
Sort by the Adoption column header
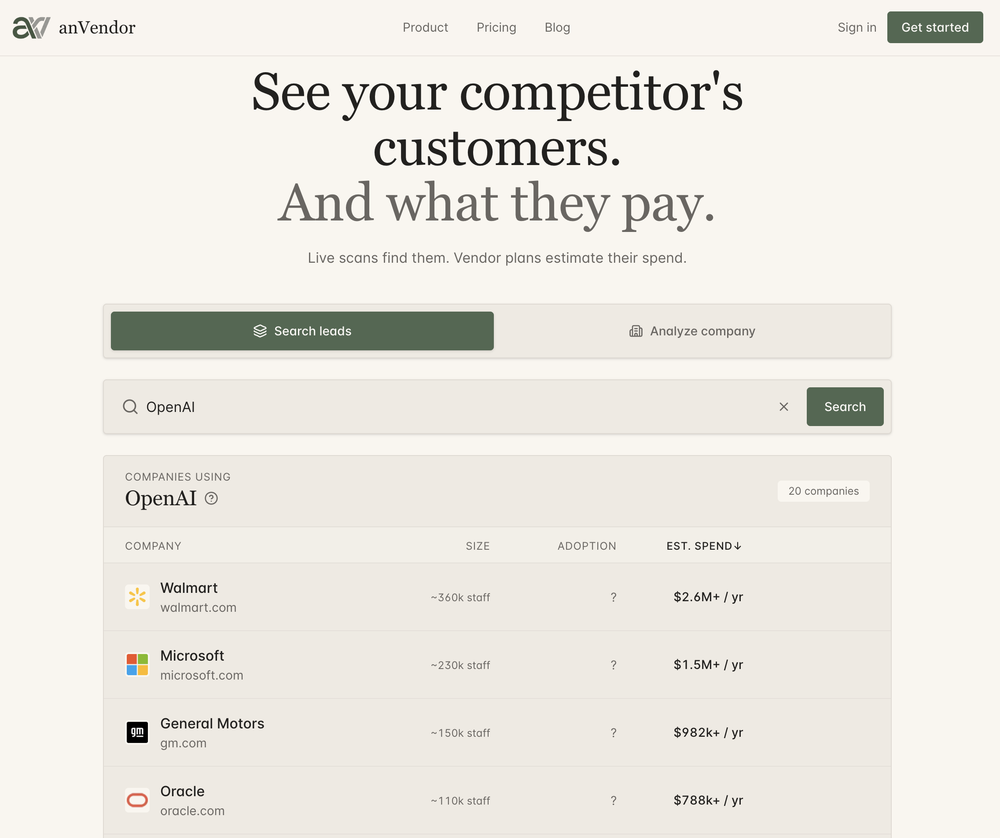click(587, 546)
